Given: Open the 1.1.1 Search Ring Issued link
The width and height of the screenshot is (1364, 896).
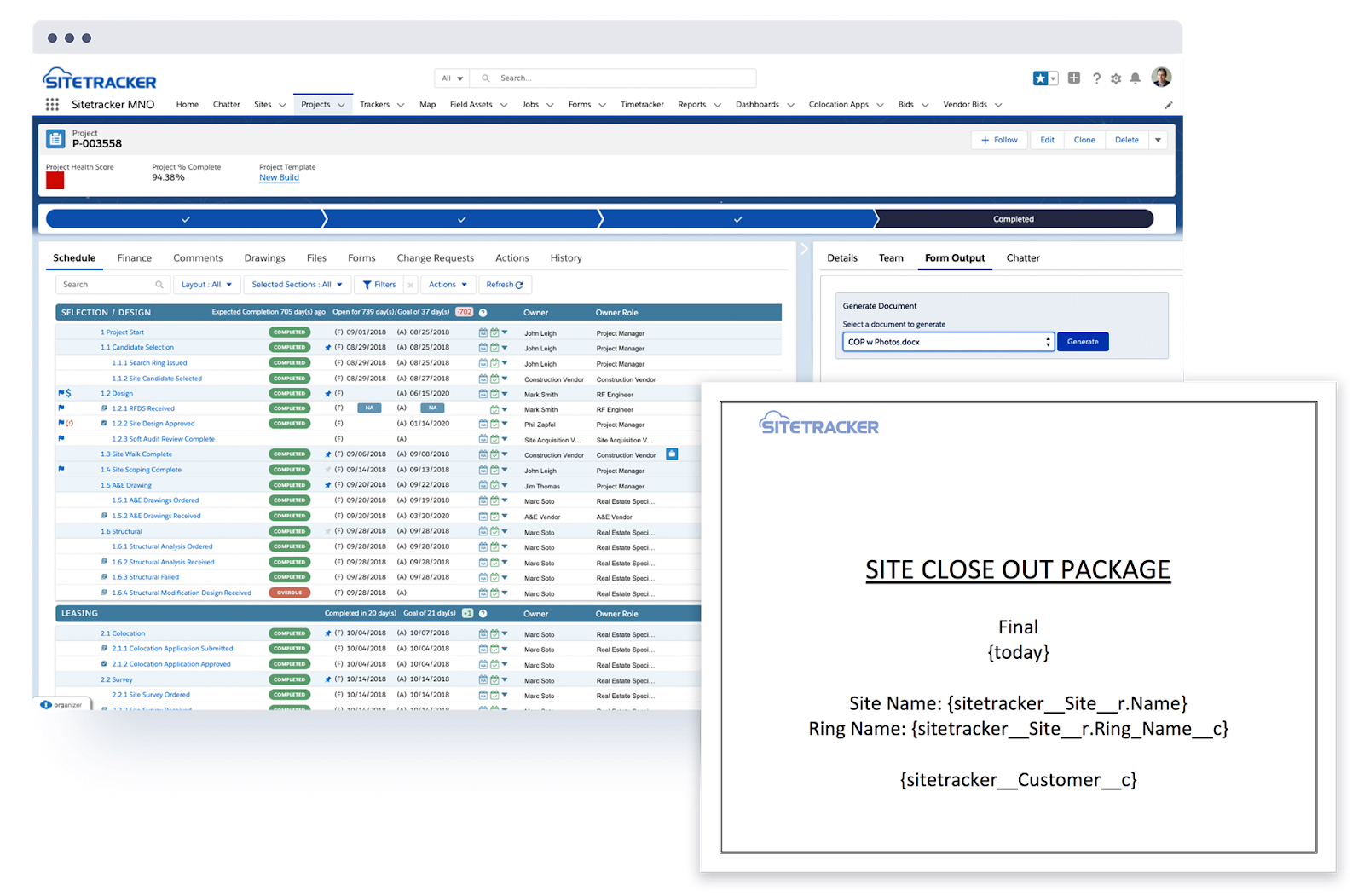Looking at the screenshot, I should click(x=149, y=363).
